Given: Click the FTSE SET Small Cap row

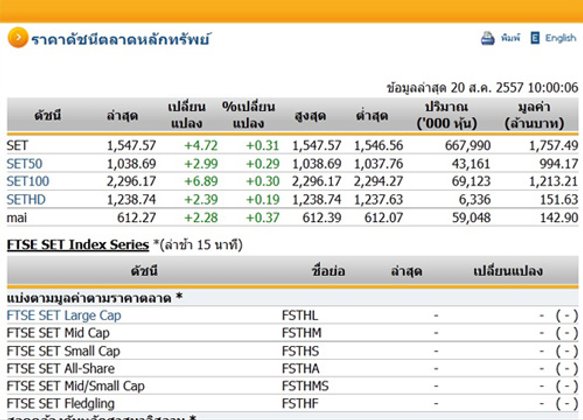Looking at the screenshot, I should pyautogui.click(x=292, y=351).
